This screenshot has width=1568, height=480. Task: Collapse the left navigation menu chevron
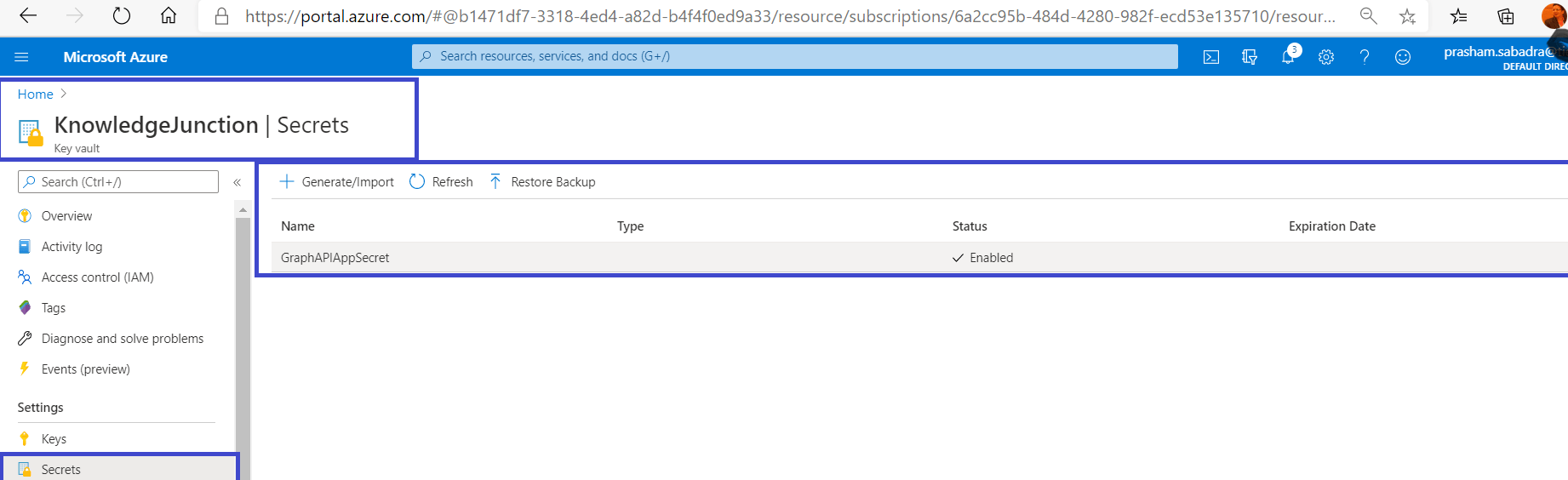pyautogui.click(x=237, y=182)
